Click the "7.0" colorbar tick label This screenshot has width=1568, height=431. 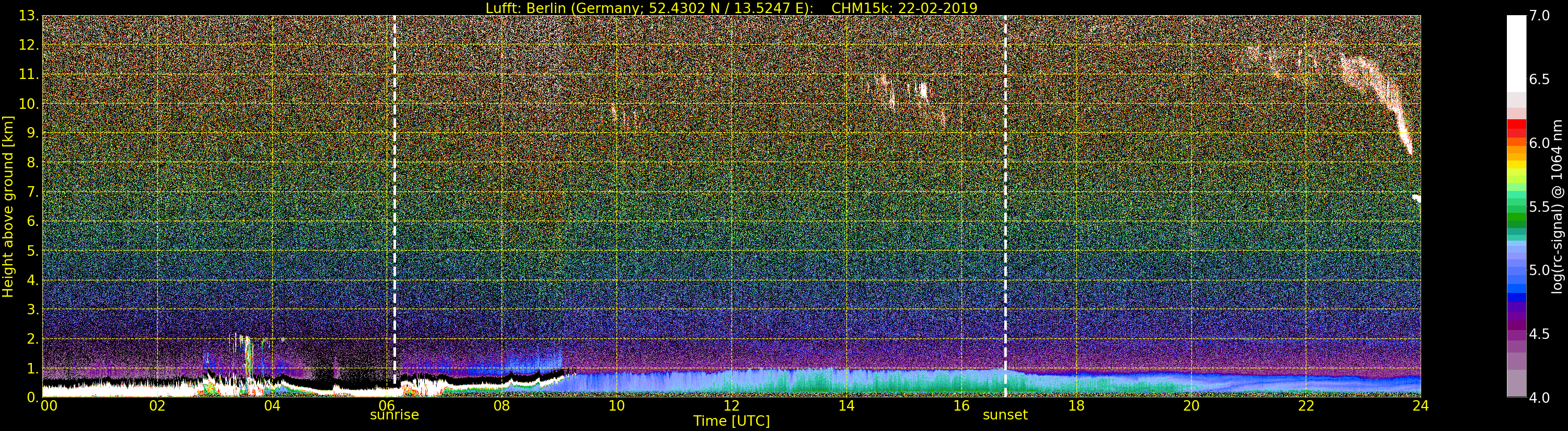(1539, 16)
